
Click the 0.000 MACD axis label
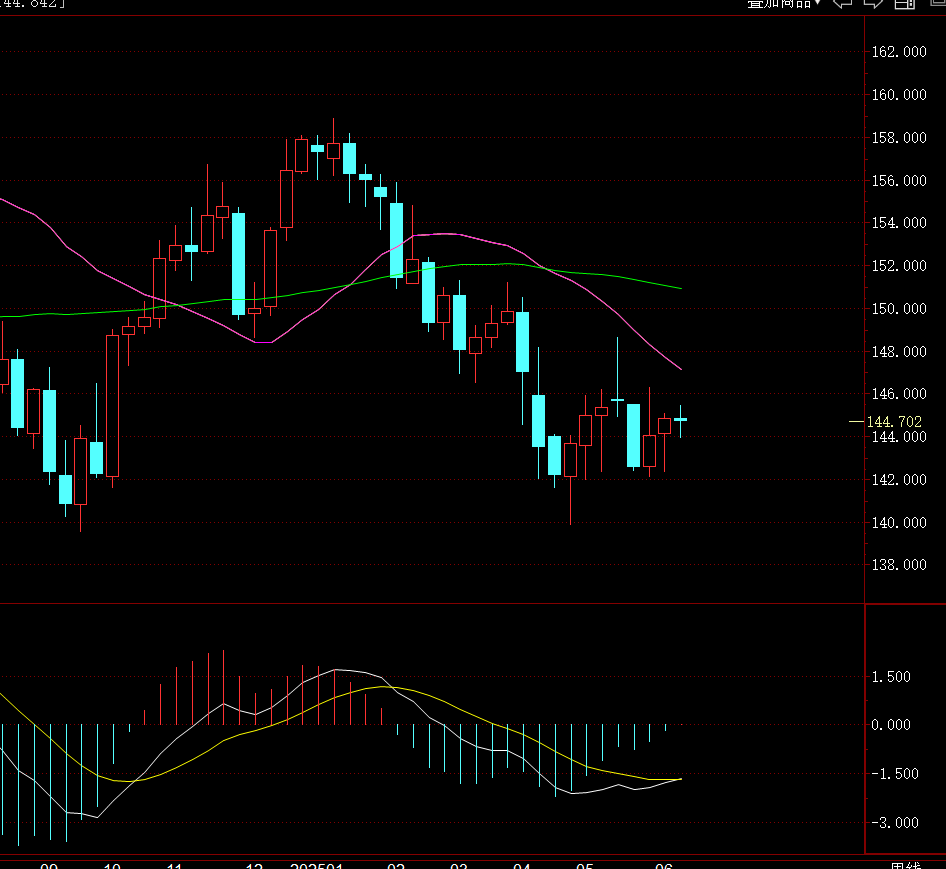tap(890, 724)
